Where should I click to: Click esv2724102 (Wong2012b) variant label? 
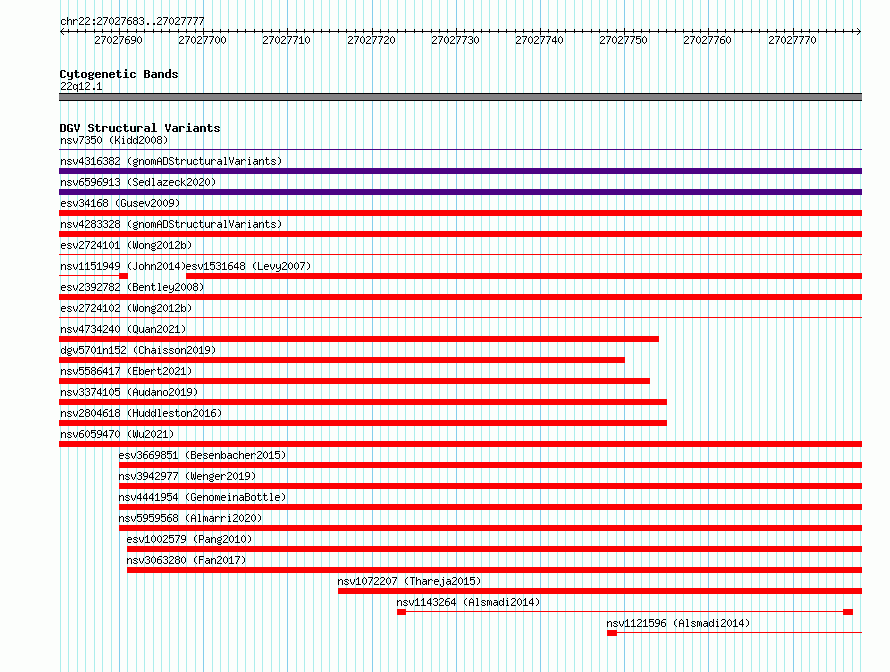(126, 308)
